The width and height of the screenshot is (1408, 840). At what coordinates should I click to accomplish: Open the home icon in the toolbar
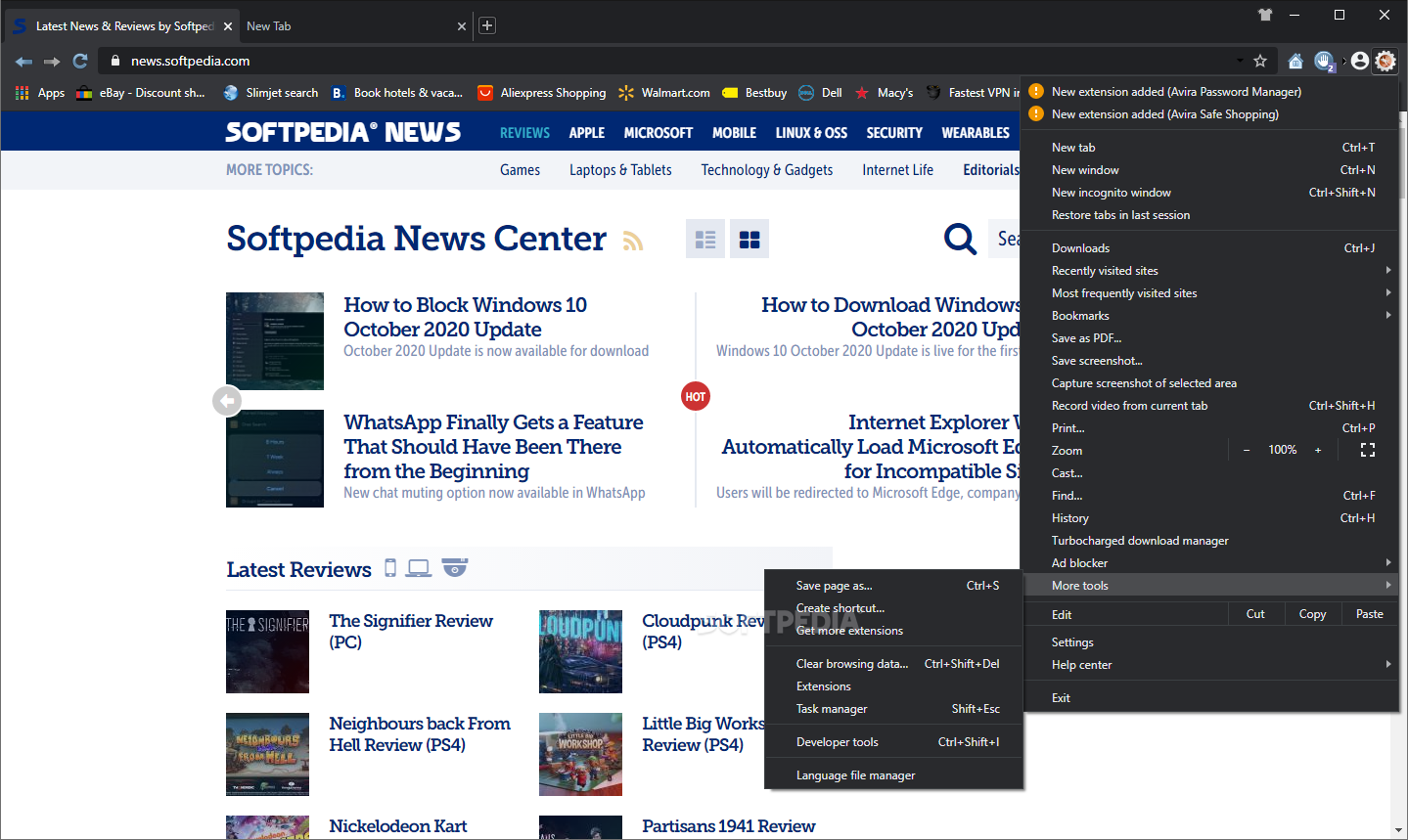point(1295,61)
